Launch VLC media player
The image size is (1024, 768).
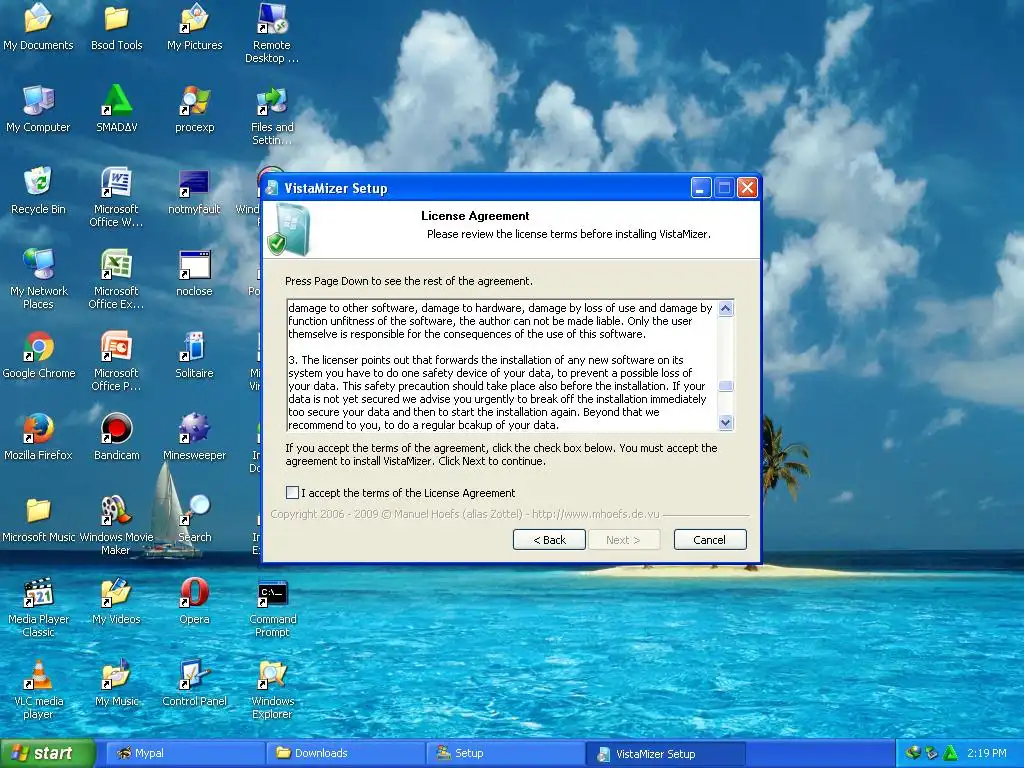(x=38, y=690)
